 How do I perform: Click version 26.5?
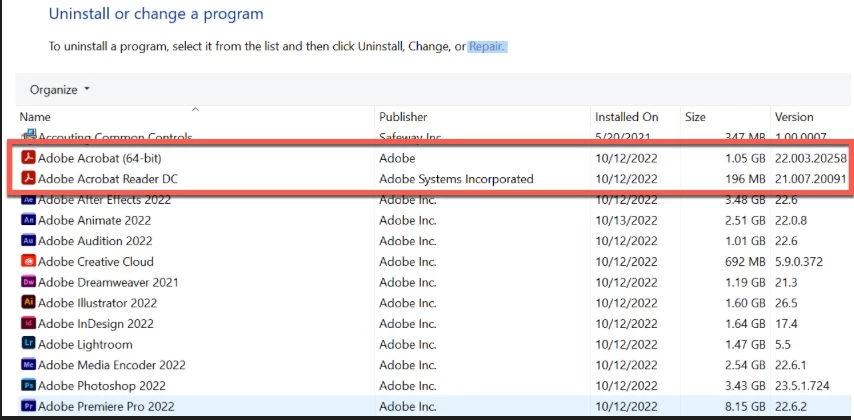tap(786, 303)
